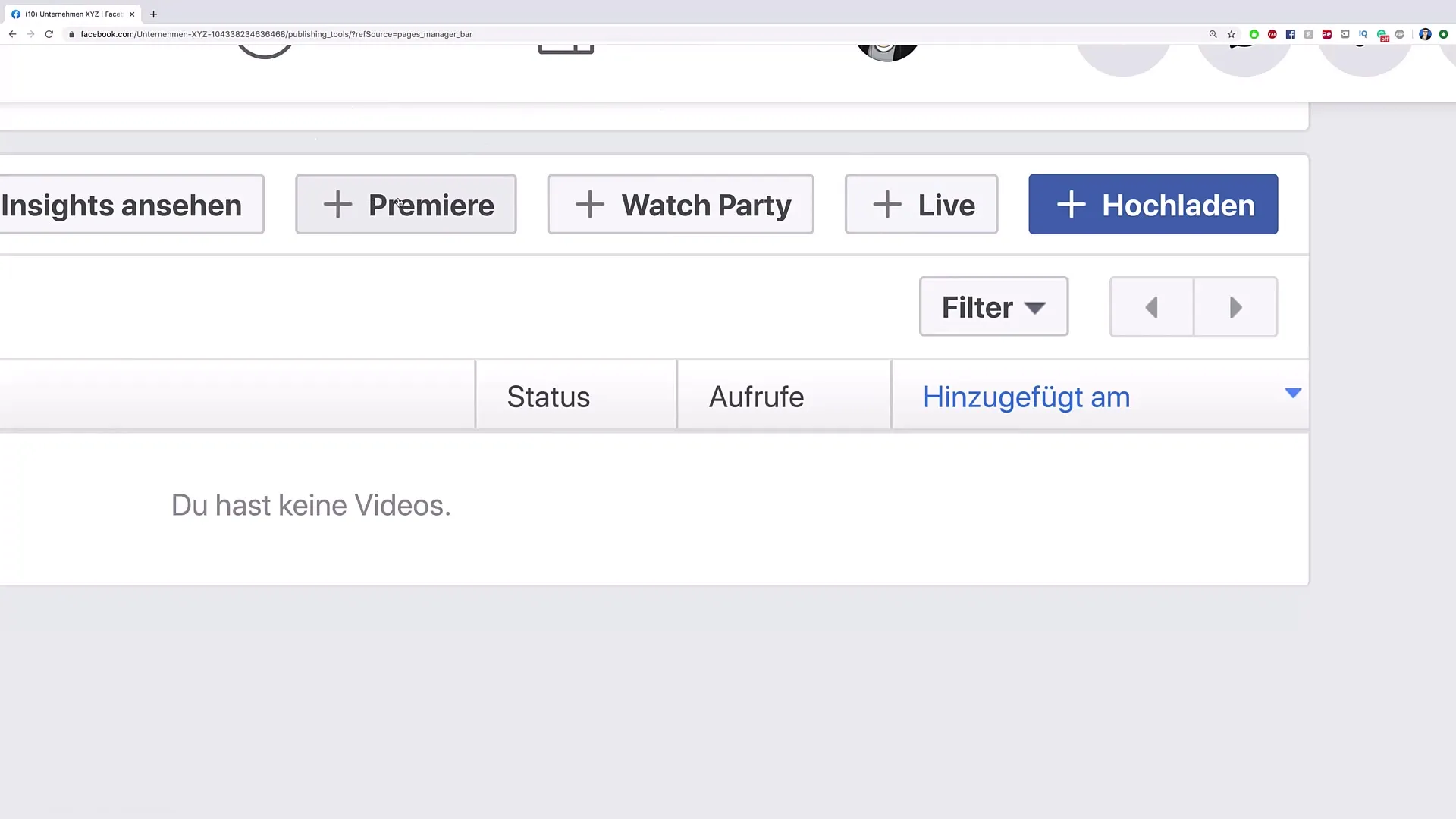The width and height of the screenshot is (1456, 819).
Task: Click the lock icon in the address bar
Action: click(71, 34)
